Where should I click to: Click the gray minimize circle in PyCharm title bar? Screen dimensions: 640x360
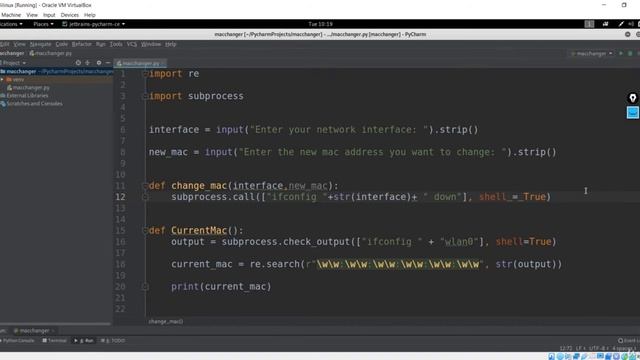click(628, 34)
